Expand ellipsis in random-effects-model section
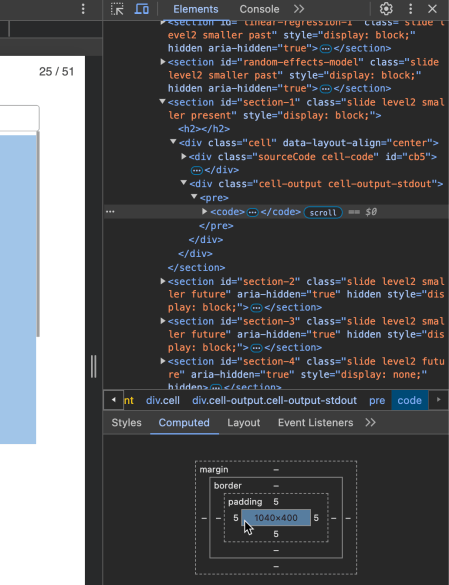The image size is (449, 585). 326,89
